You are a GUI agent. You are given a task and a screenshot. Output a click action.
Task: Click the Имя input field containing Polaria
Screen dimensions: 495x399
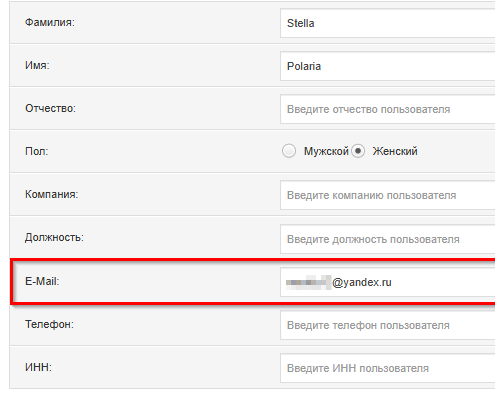click(x=388, y=66)
